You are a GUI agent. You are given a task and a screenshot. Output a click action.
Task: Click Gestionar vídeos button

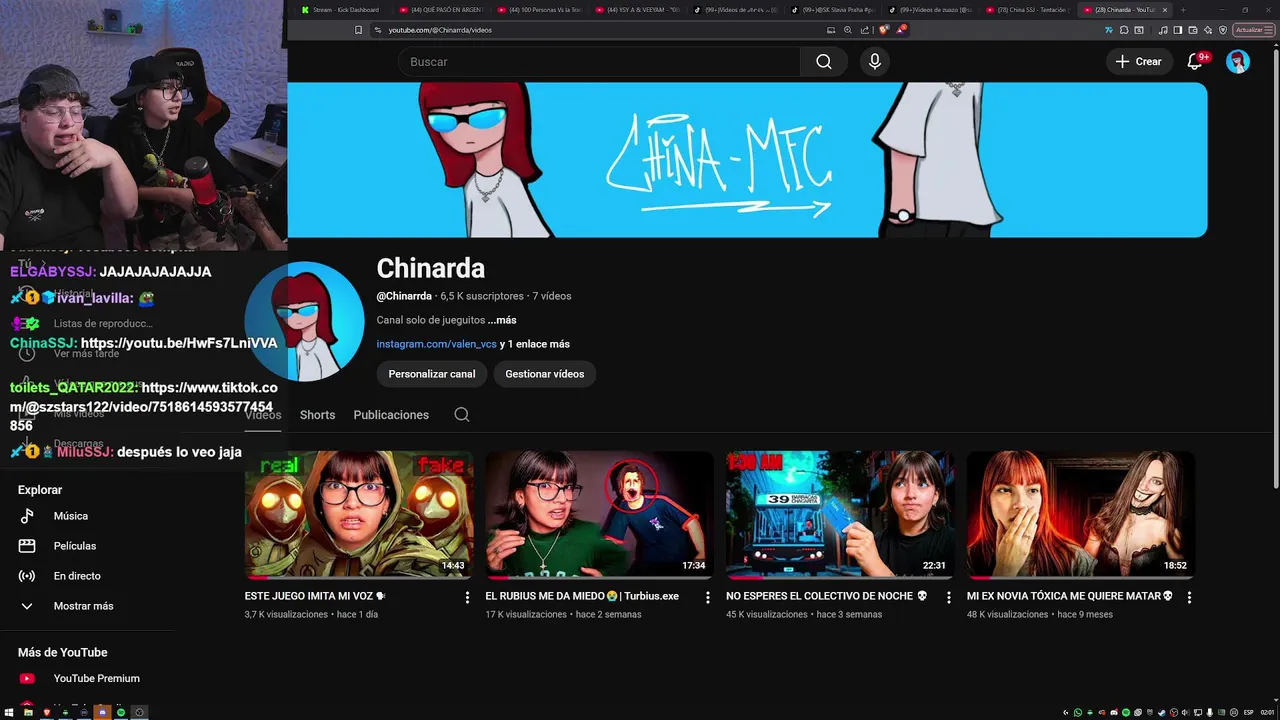click(545, 374)
